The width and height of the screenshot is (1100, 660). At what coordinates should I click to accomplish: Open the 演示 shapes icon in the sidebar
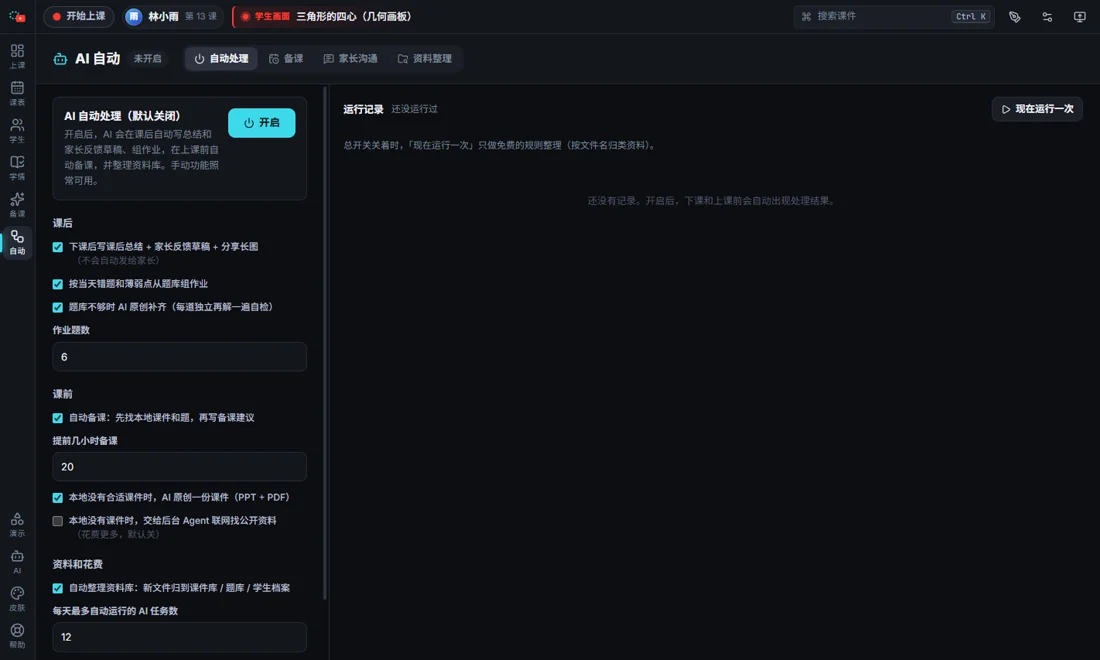pyautogui.click(x=17, y=525)
